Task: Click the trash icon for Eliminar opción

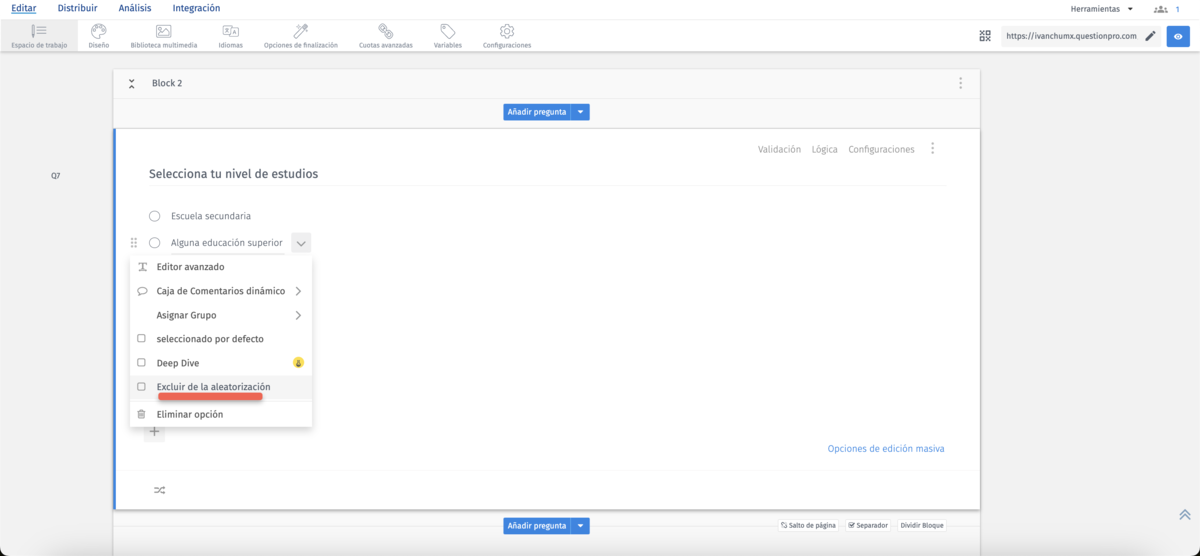Action: point(141,414)
